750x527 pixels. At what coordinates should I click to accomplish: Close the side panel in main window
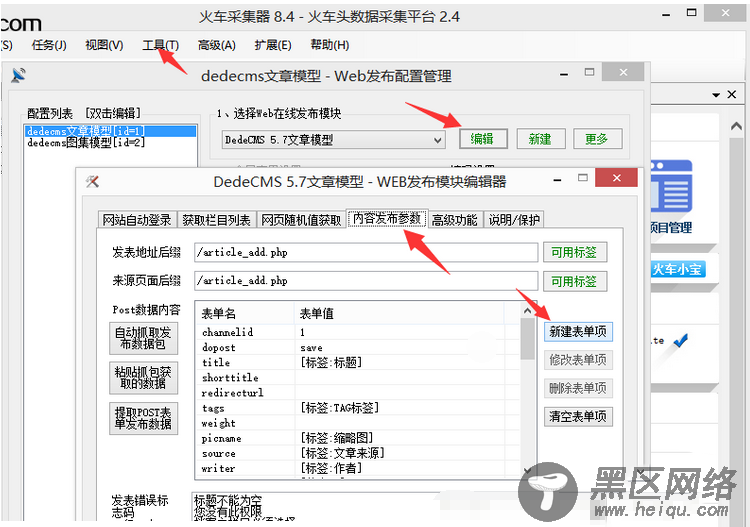point(732,95)
